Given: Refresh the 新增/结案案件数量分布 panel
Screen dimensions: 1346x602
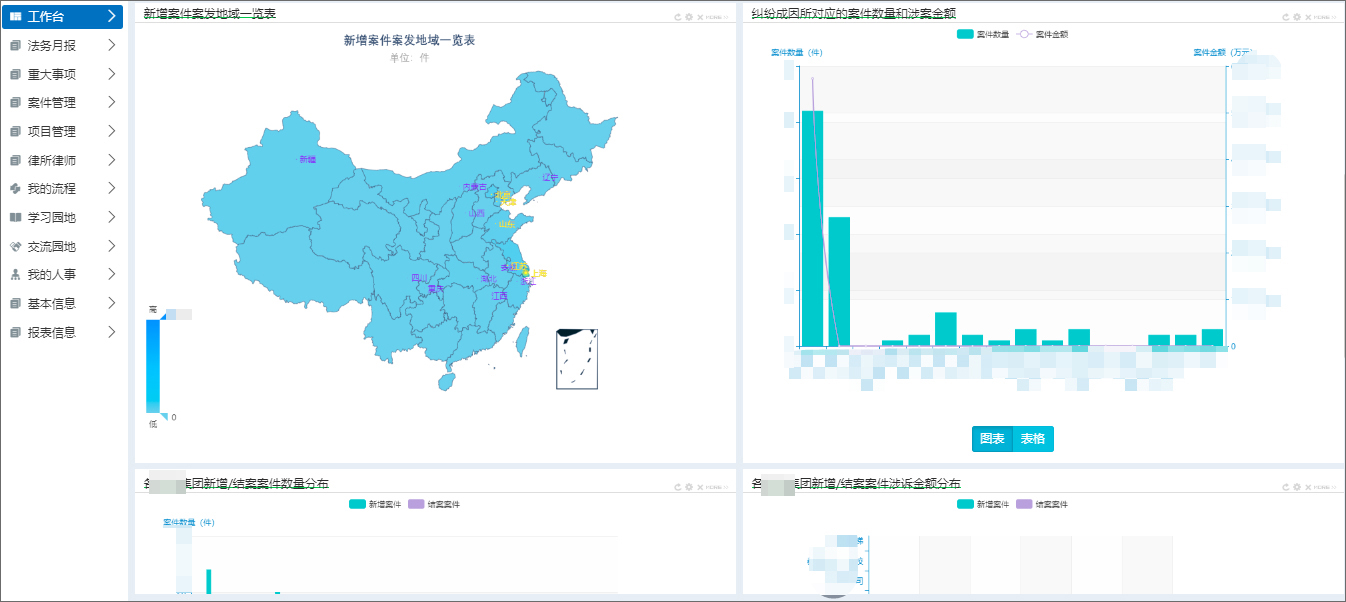Looking at the screenshot, I should [x=678, y=487].
